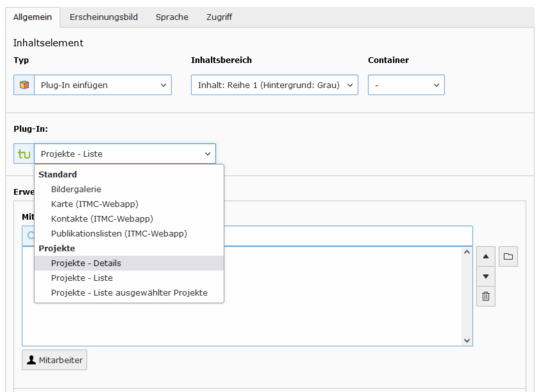
Task: Select 'Karte (ITMC-Webapp)' option
Action: coord(129,204)
